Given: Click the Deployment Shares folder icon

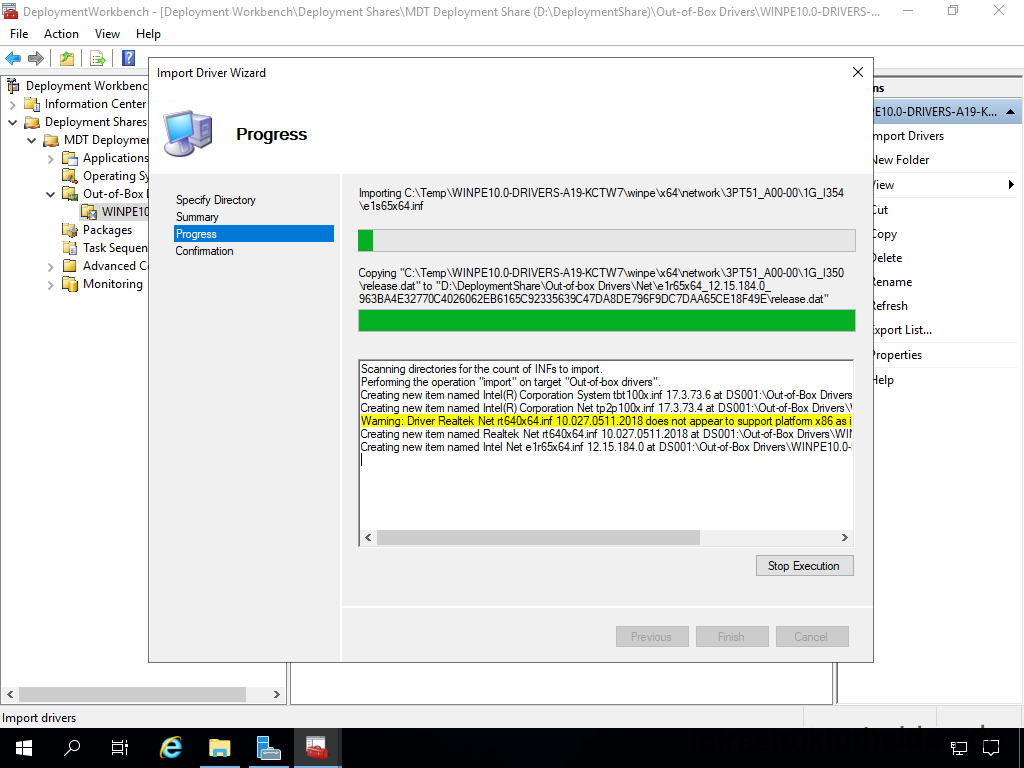Looking at the screenshot, I should tap(32, 122).
